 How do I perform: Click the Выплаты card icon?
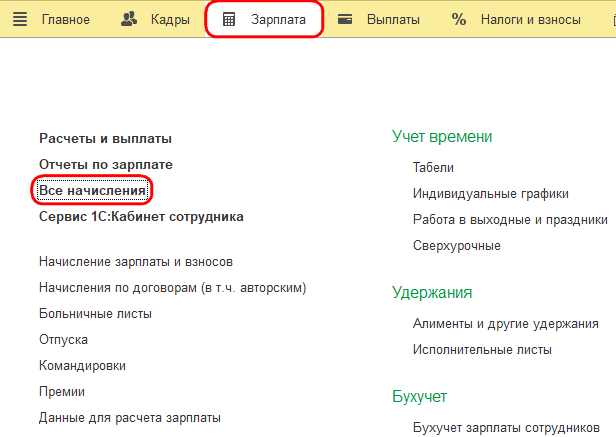pos(345,19)
